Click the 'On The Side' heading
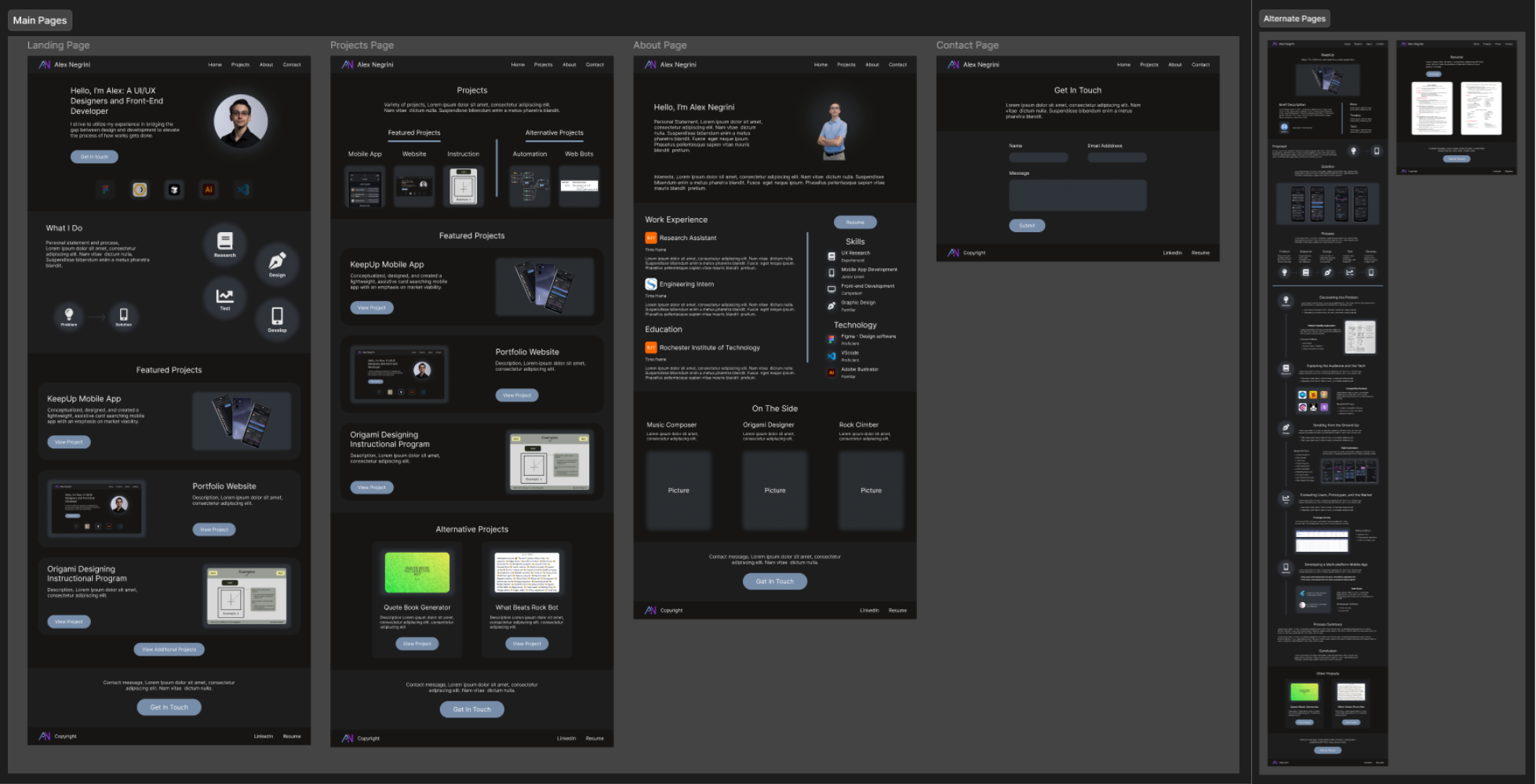 [774, 408]
